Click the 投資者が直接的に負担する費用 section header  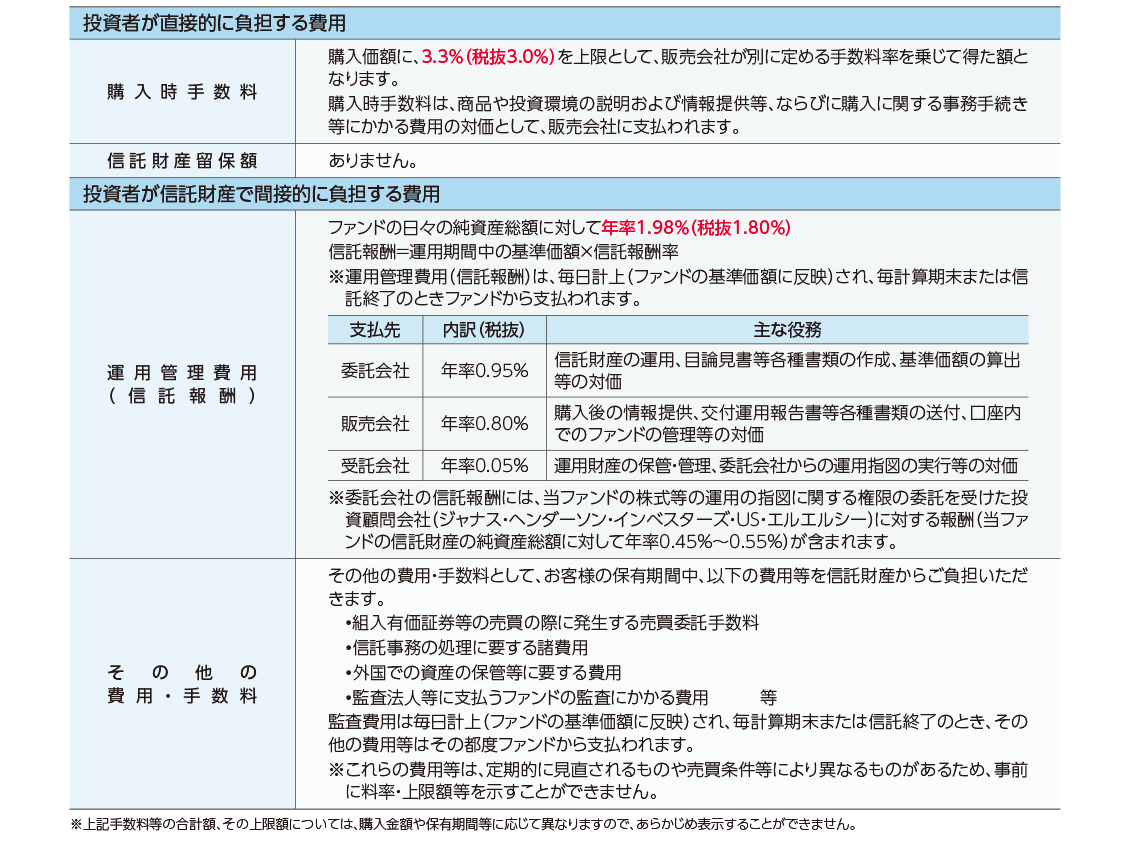(x=214, y=23)
